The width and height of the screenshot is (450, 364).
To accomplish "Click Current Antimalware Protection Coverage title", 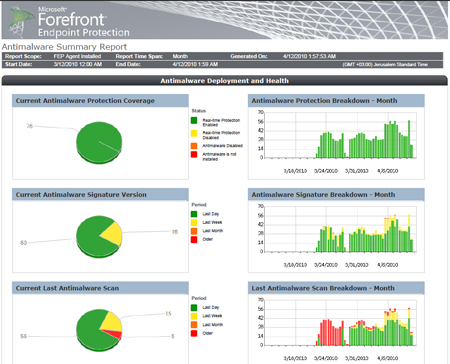I will [x=85, y=101].
